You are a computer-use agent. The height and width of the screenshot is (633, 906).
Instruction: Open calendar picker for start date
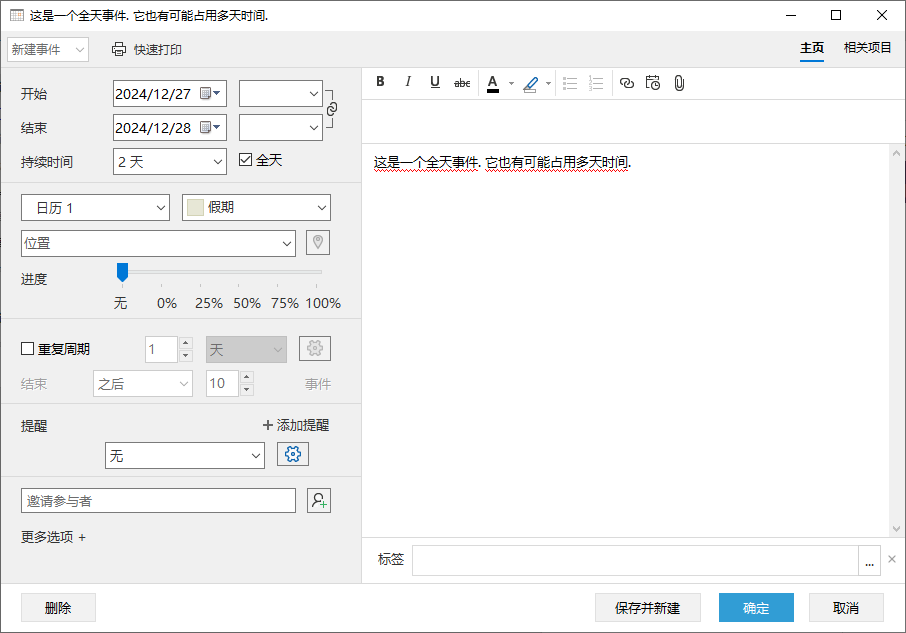210,94
